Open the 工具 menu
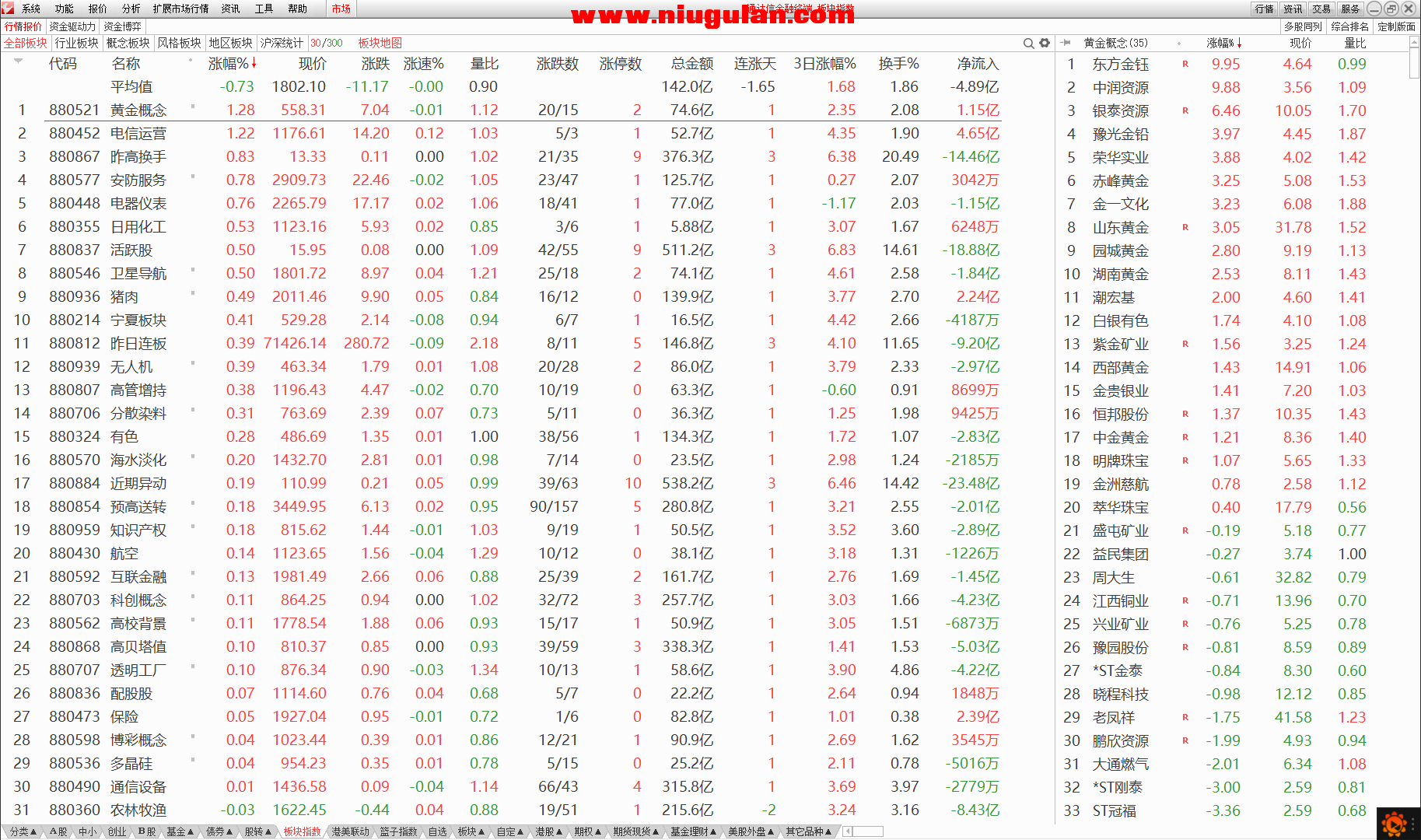The width and height of the screenshot is (1421, 840). [264, 9]
